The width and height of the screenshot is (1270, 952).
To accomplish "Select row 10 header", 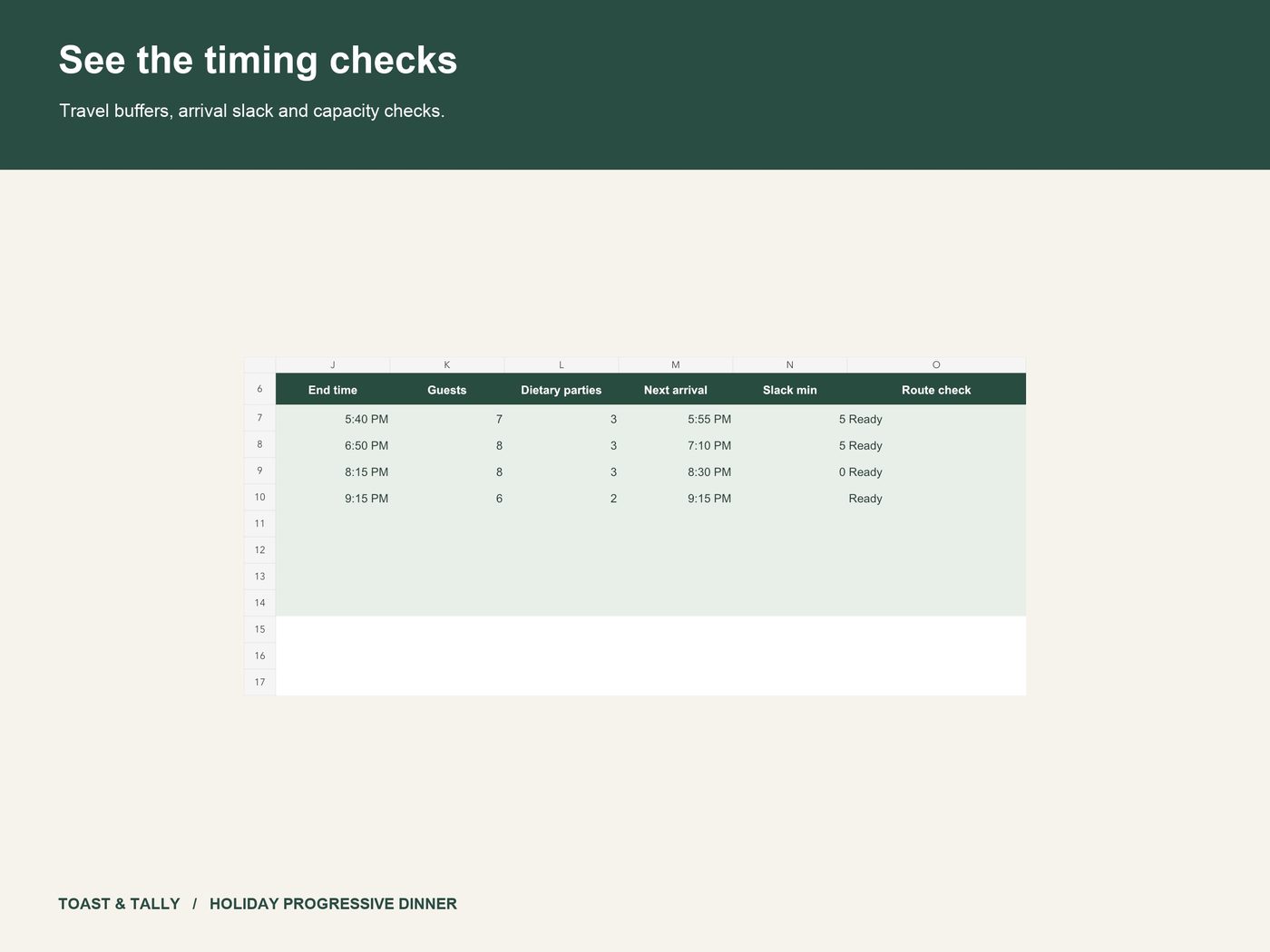I will tap(259, 497).
